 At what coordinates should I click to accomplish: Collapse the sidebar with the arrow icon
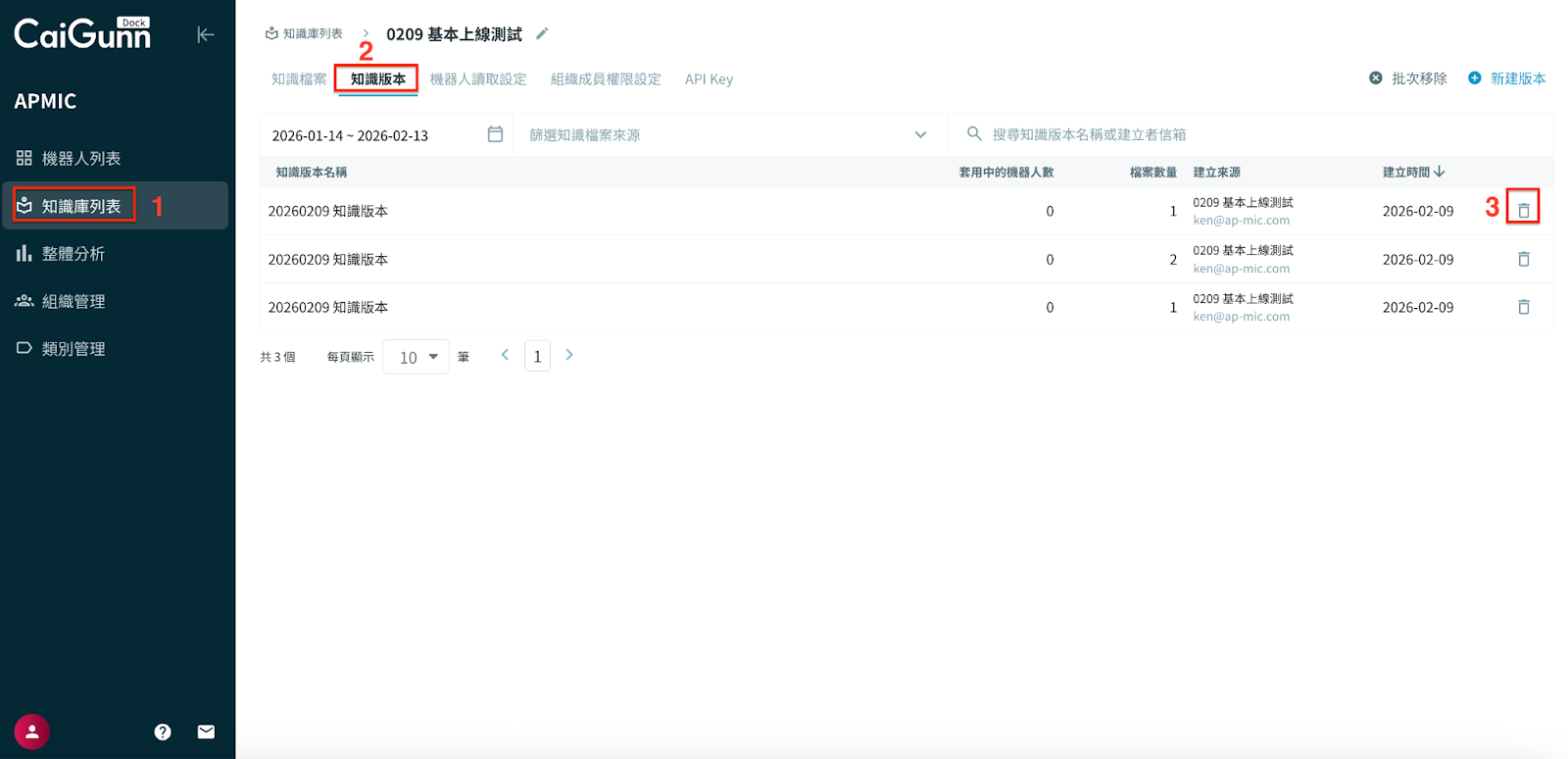205,35
